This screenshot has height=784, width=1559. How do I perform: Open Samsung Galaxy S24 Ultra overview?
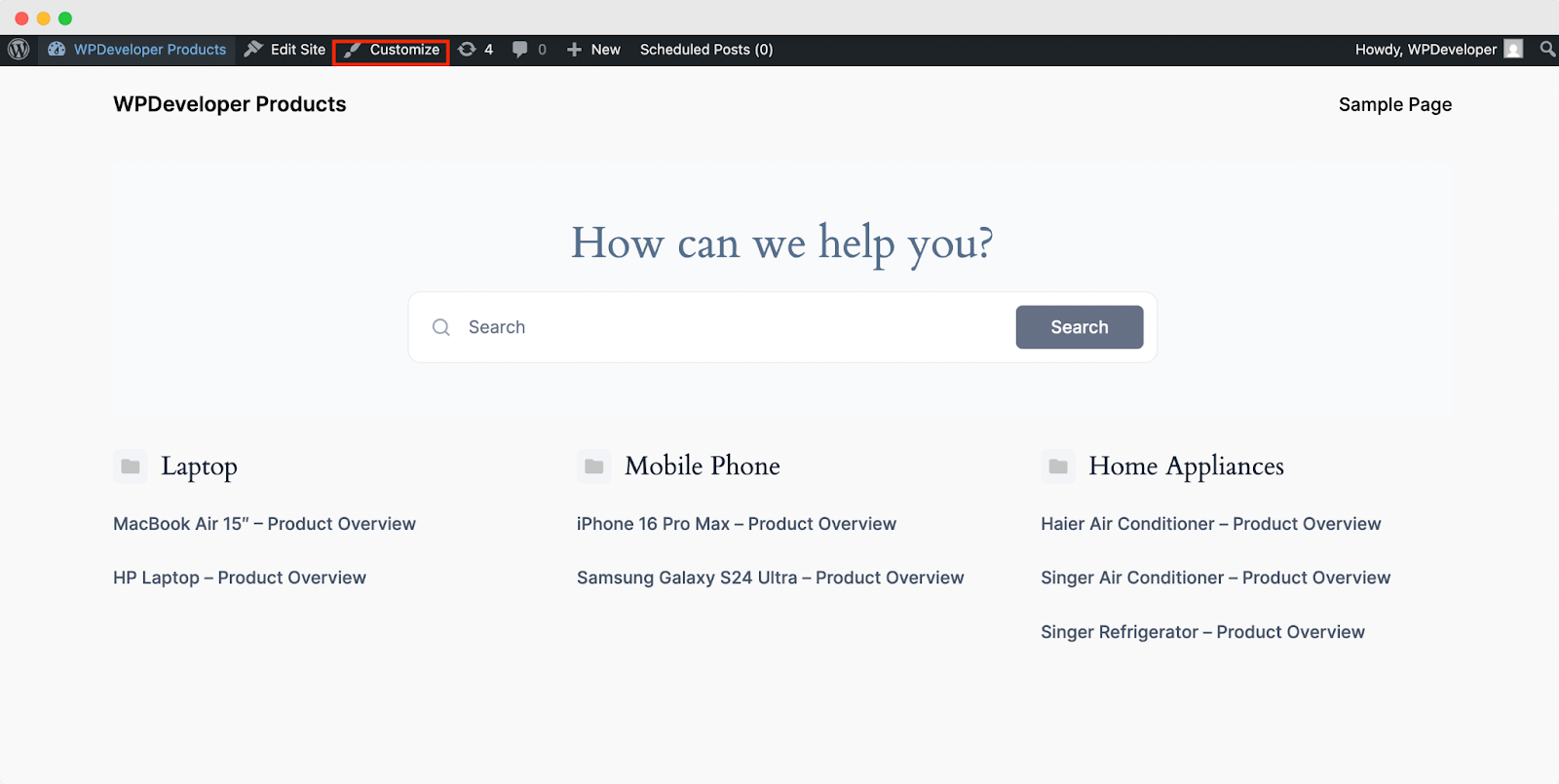click(x=770, y=578)
